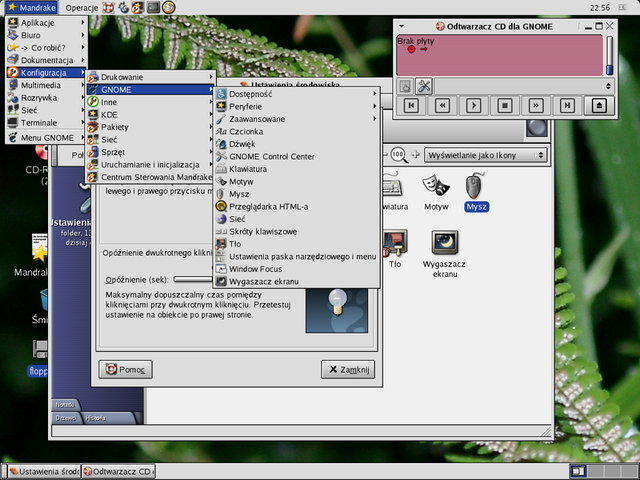Click the Pomoc help button
Image resolution: width=640 pixels, height=480 pixels.
[125, 369]
